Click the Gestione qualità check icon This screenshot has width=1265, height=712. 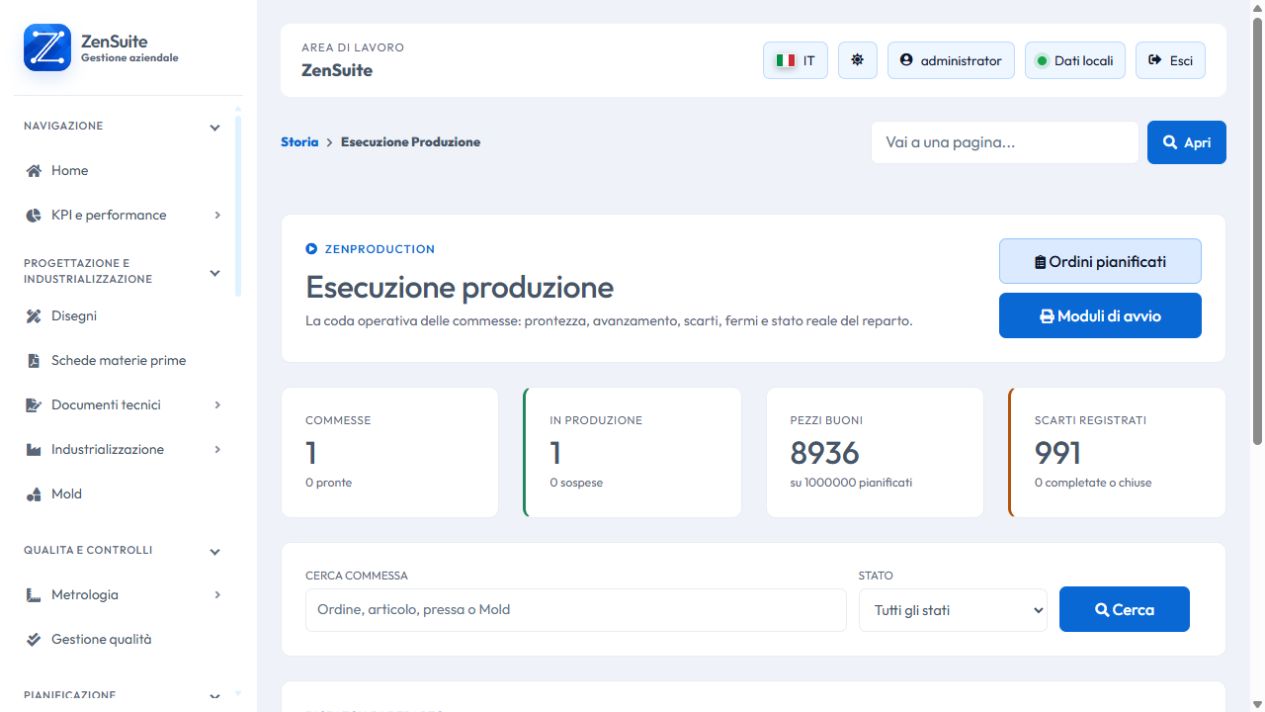pyautogui.click(x=33, y=639)
